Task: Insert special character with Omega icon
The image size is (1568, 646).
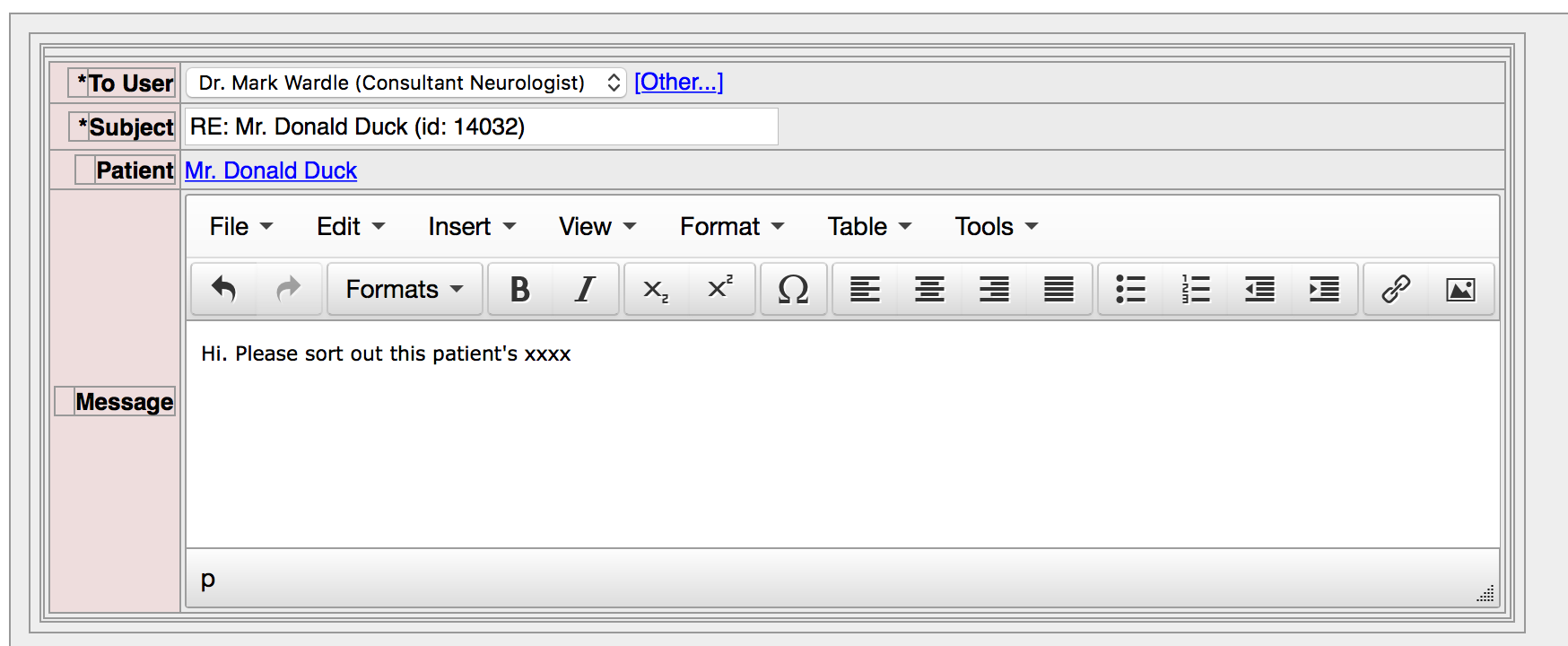Action: (x=793, y=289)
